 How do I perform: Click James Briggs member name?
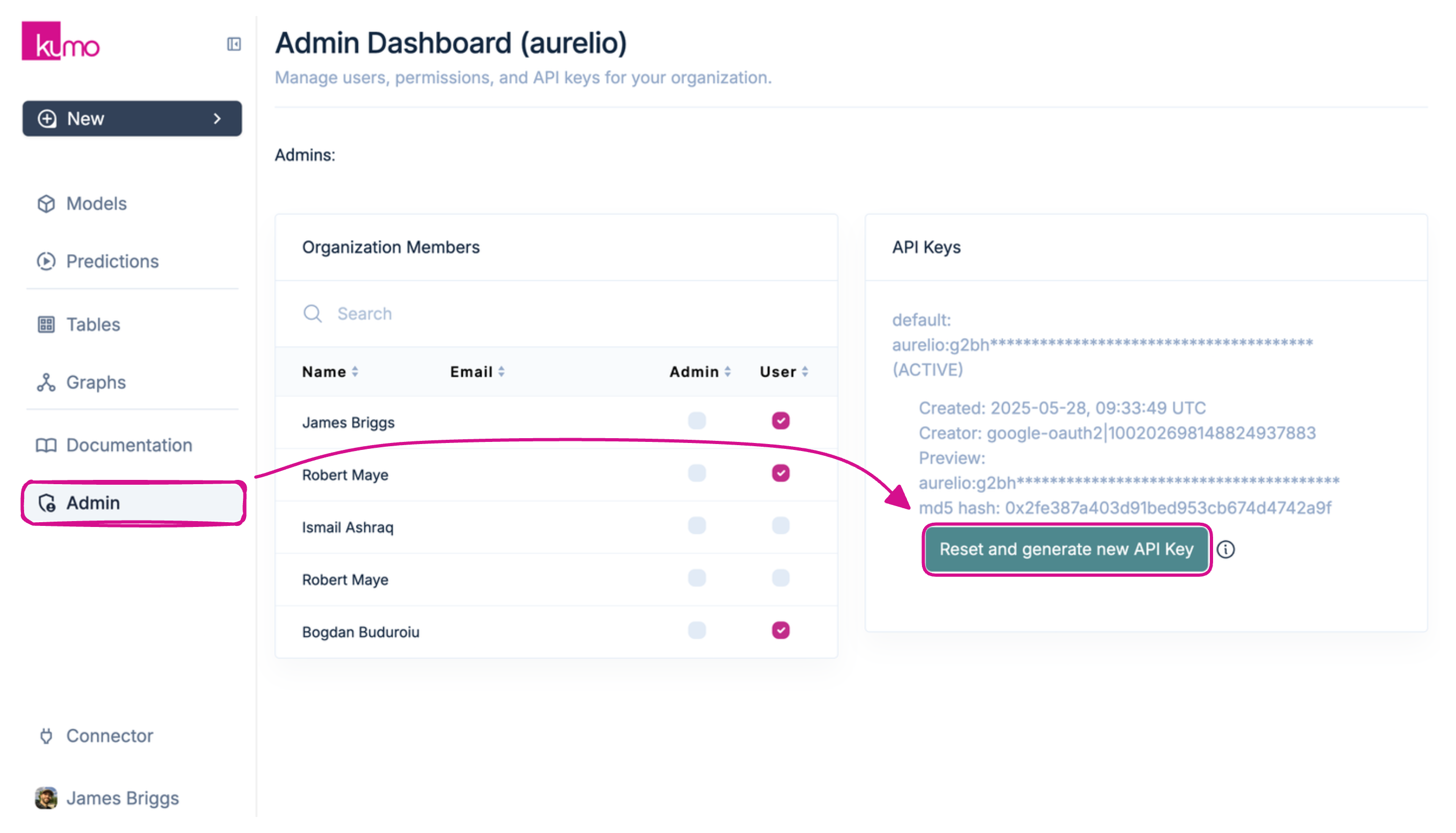click(348, 423)
